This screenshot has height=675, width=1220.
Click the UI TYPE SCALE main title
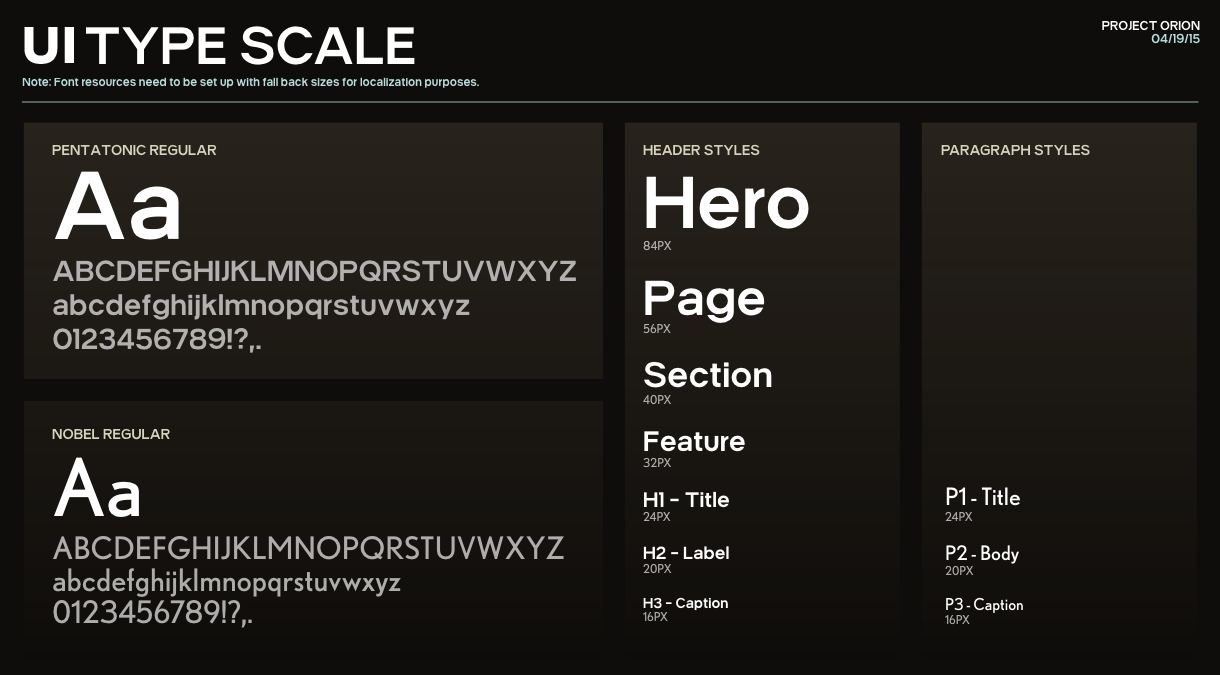pos(218,46)
